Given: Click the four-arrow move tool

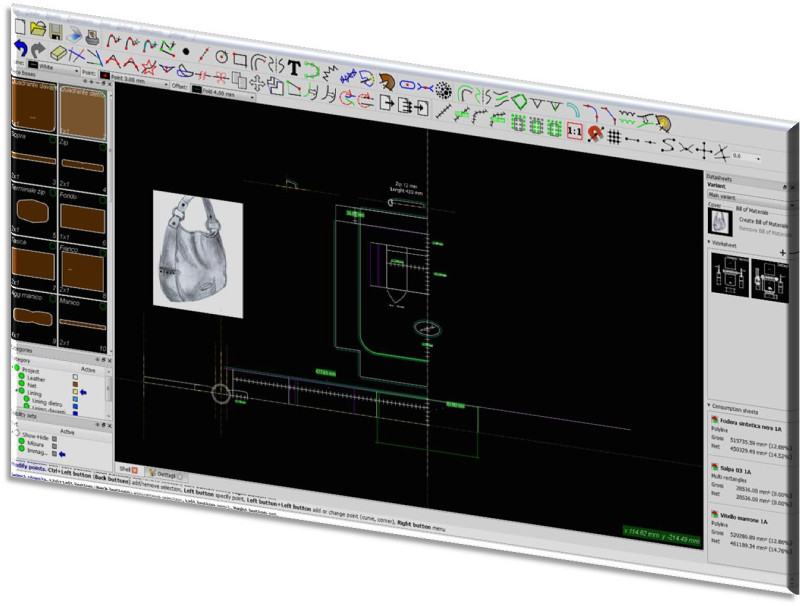Looking at the screenshot, I should pos(257,83).
